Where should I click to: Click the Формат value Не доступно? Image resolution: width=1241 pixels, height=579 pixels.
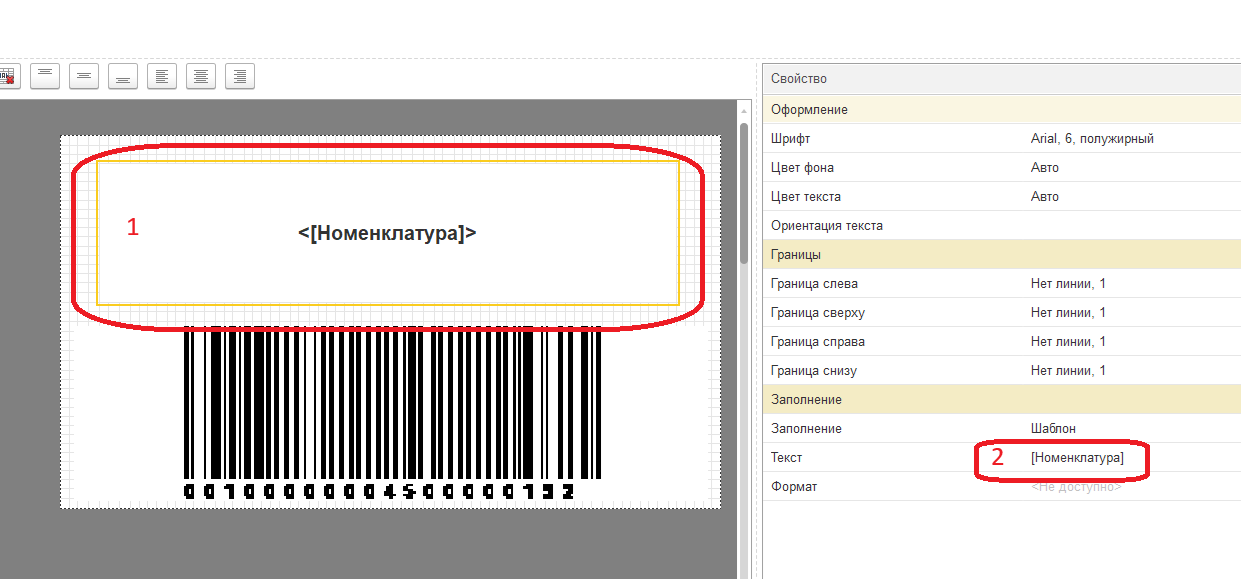click(x=1076, y=487)
